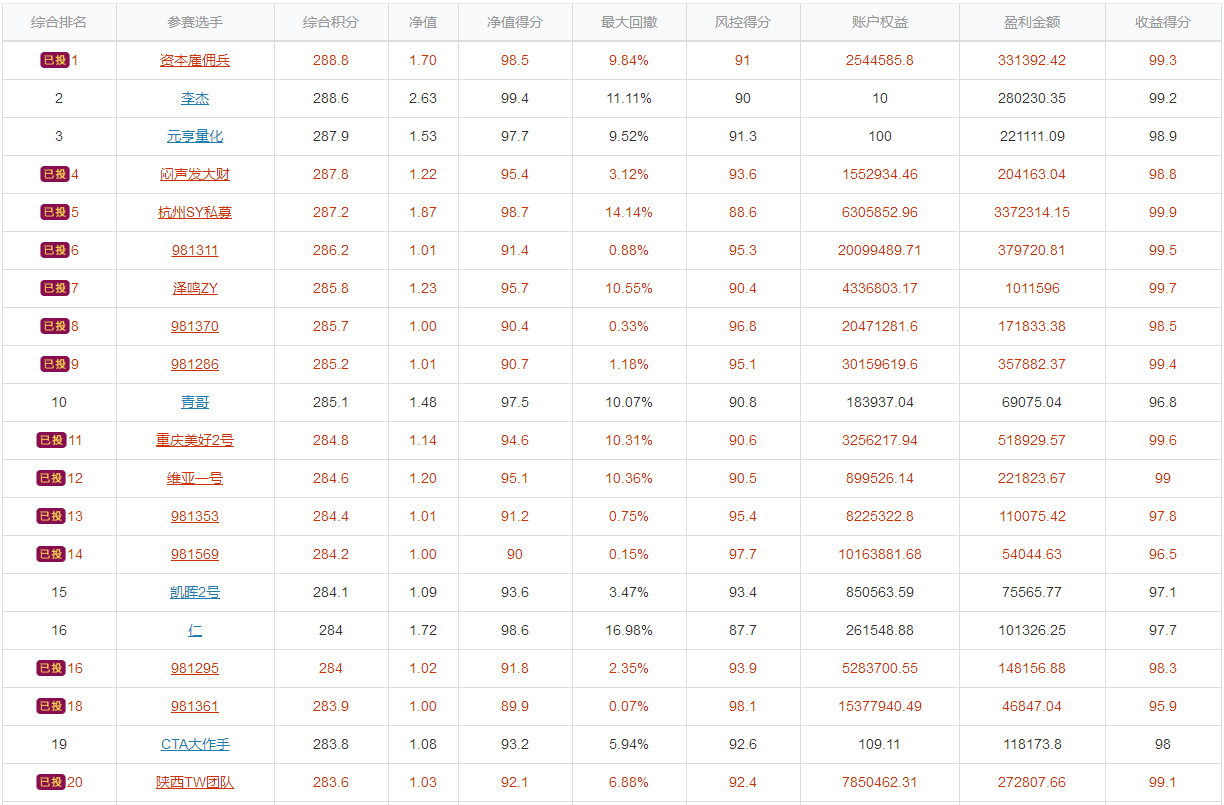This screenshot has width=1224, height=805.
Task: Open contestant 资本雇佣兵 profile link
Action: pyautogui.click(x=195, y=60)
